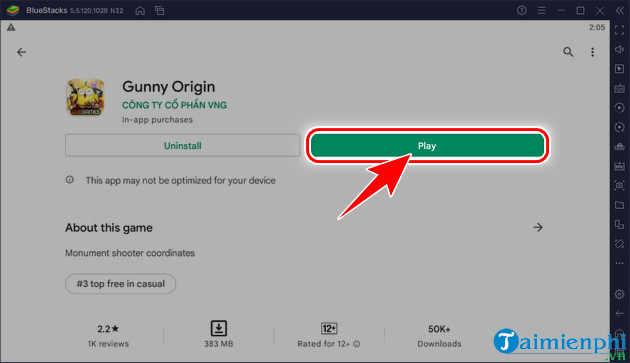Click the shake device icon
630x363 pixels.
pos(619,244)
